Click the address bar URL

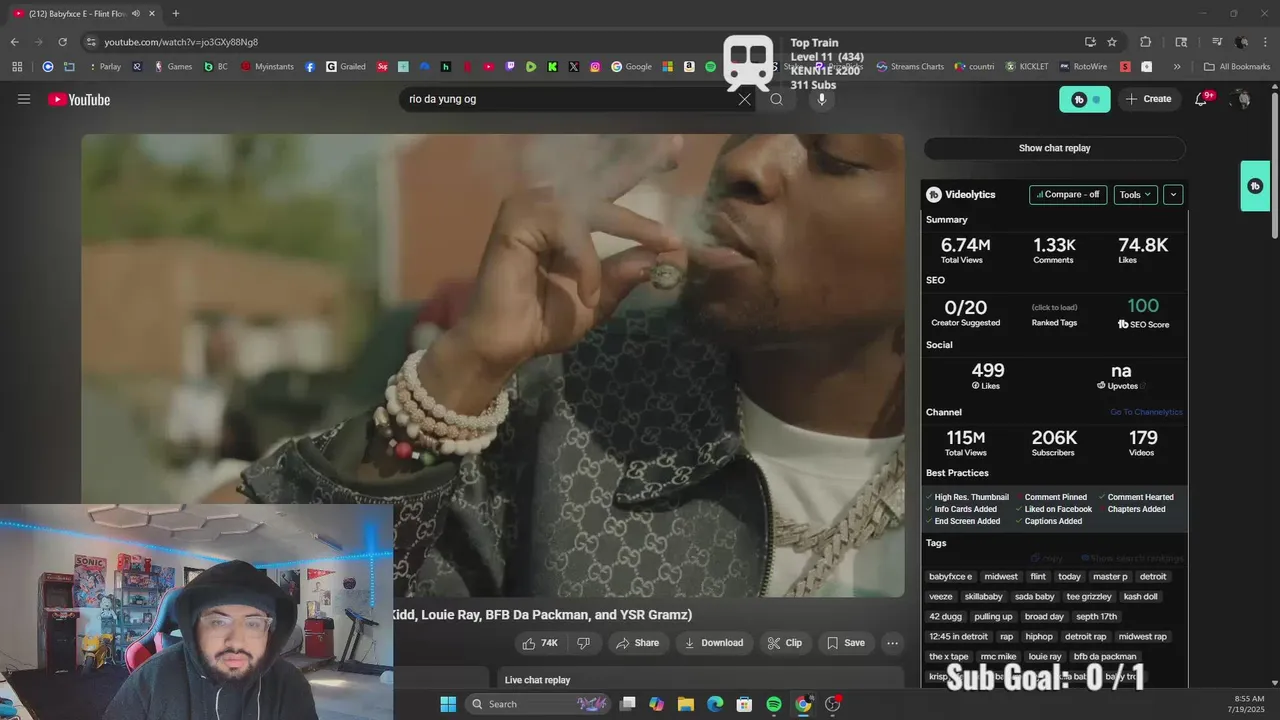click(181, 42)
